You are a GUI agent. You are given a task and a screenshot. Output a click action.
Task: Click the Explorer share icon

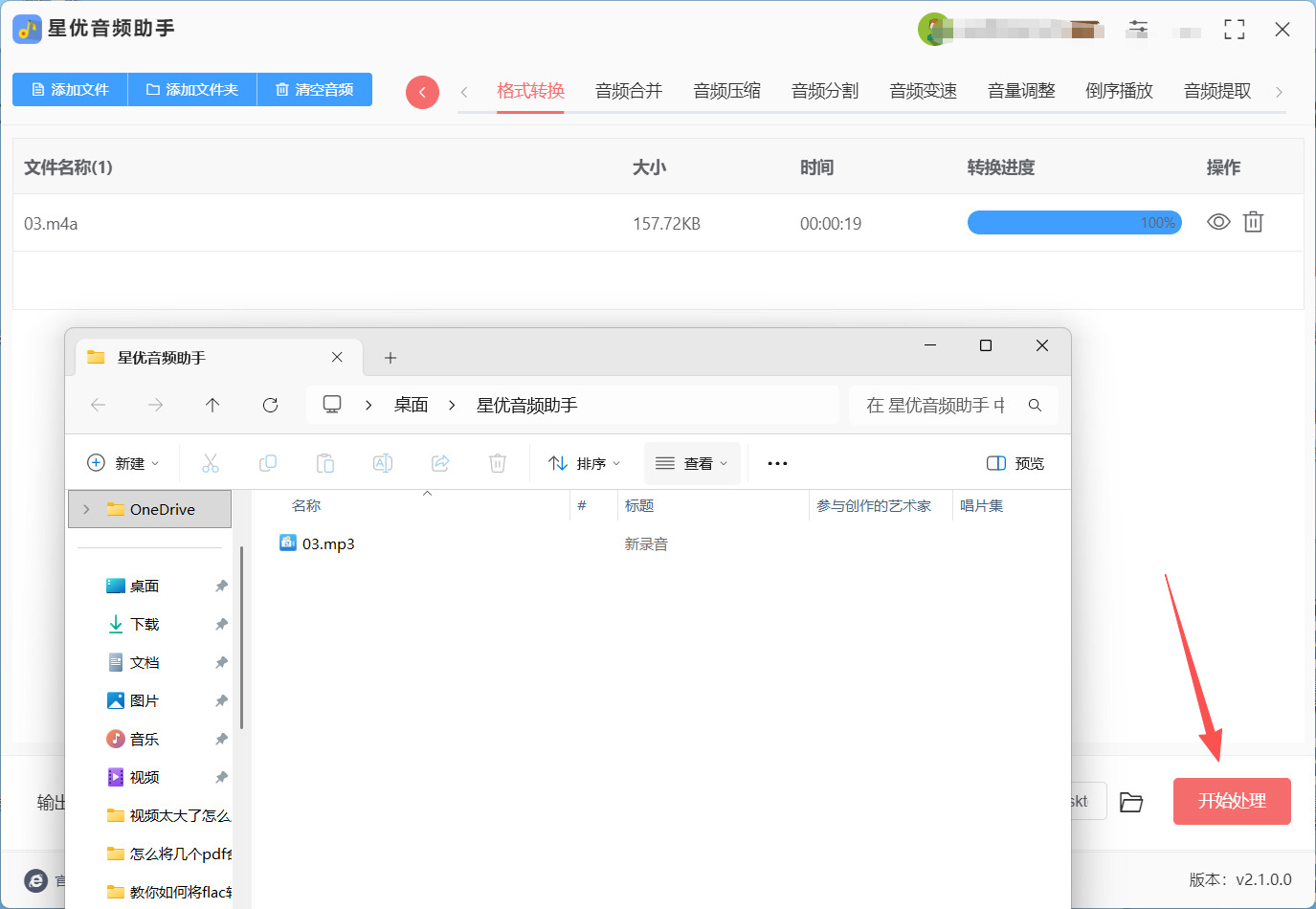[x=440, y=463]
